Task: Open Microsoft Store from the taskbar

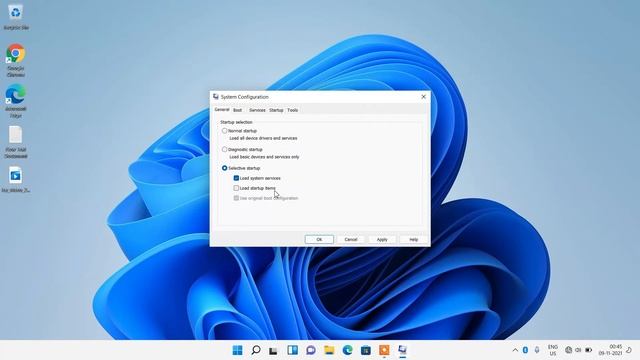Action: [x=366, y=350]
